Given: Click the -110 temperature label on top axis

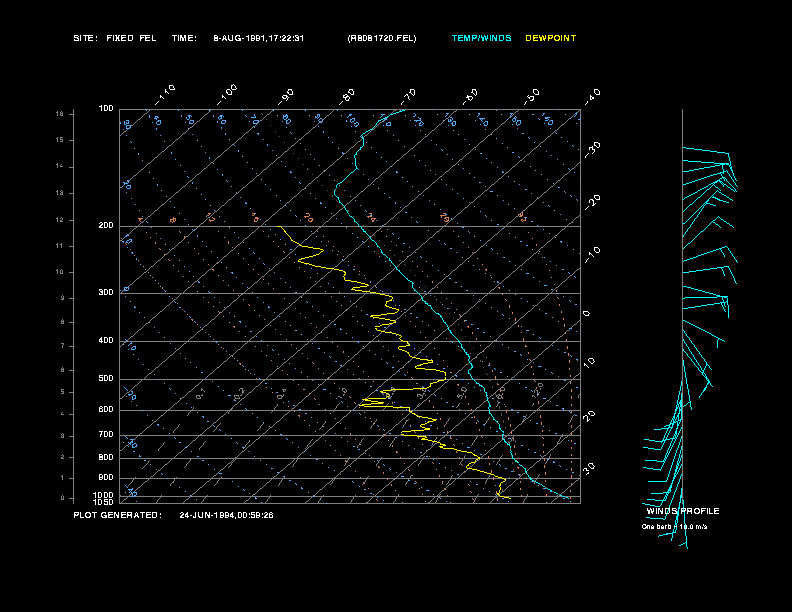Looking at the screenshot, I should [166, 92].
